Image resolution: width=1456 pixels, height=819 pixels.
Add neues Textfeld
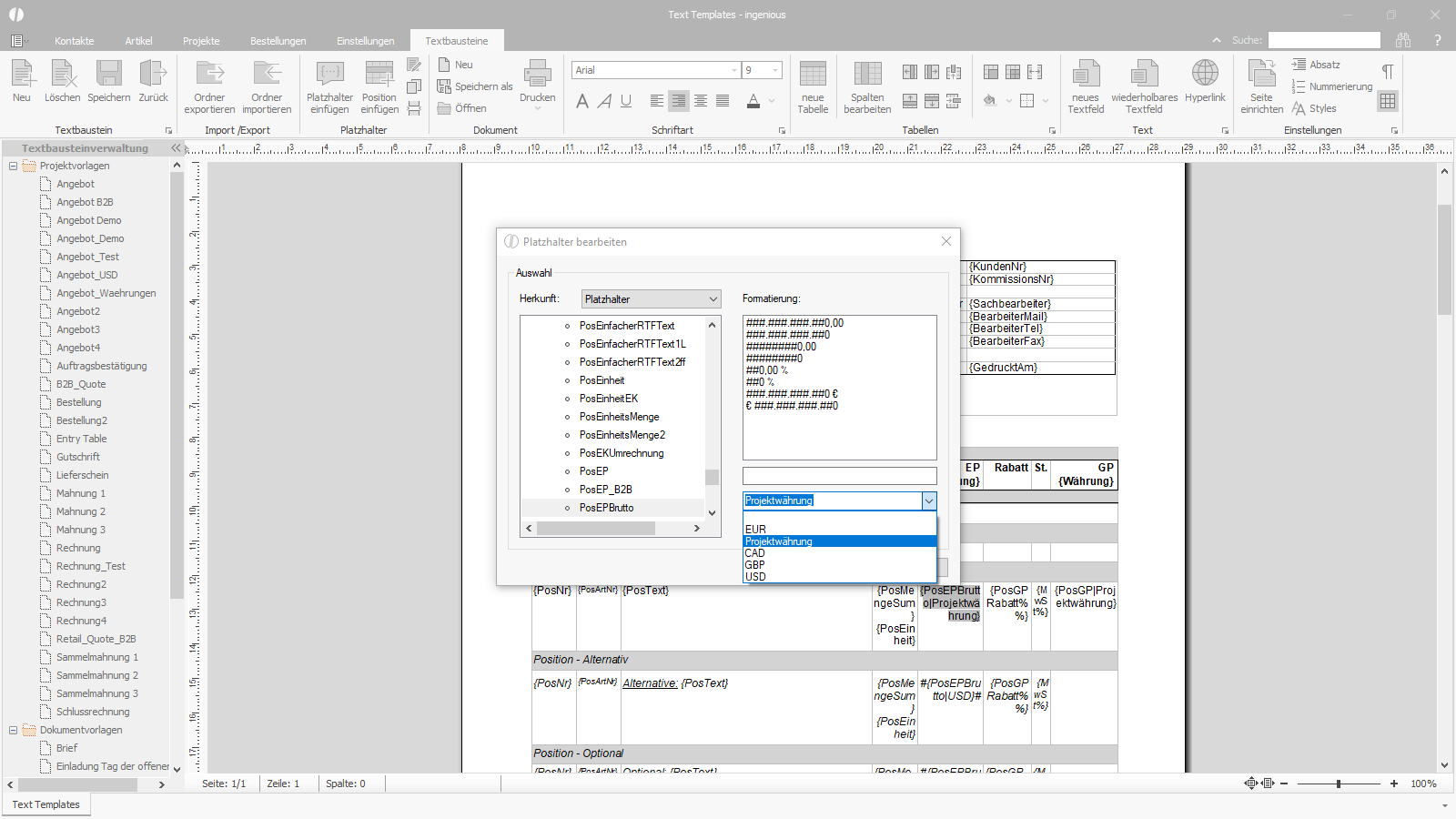click(1086, 86)
